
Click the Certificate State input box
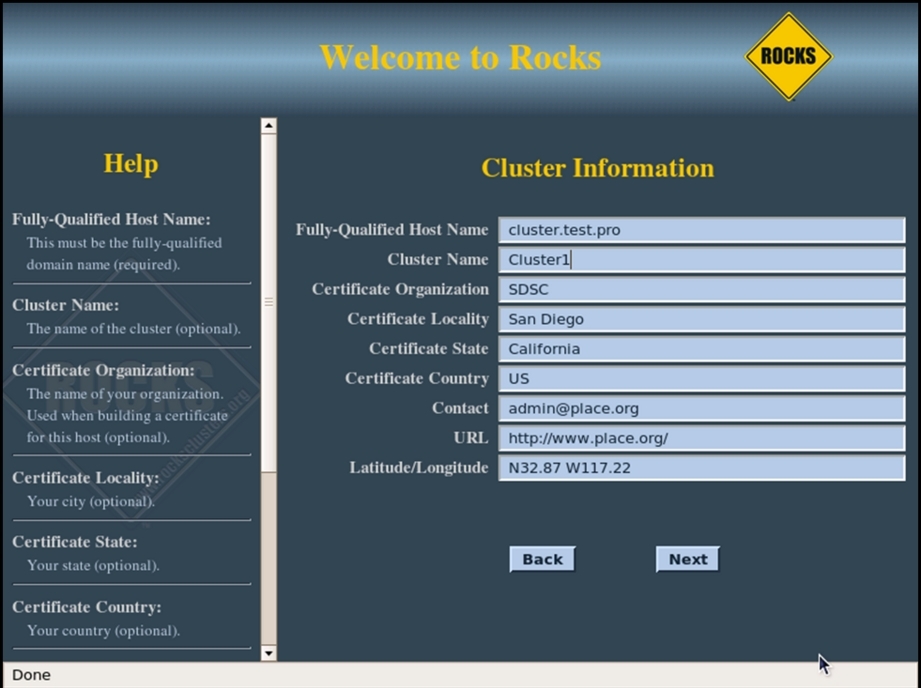(701, 349)
